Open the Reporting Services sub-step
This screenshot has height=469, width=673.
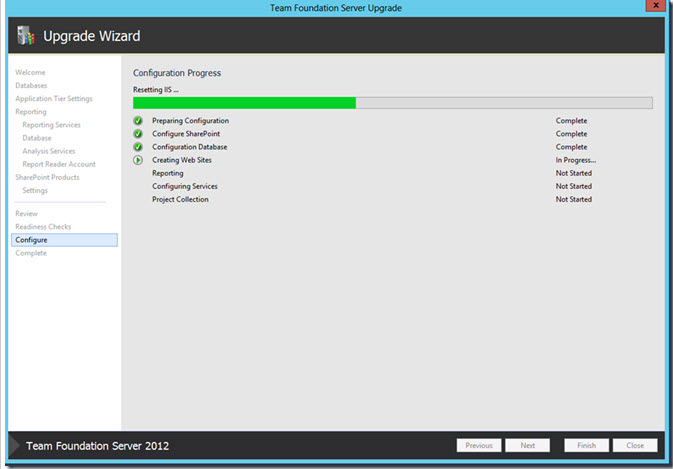coord(52,125)
